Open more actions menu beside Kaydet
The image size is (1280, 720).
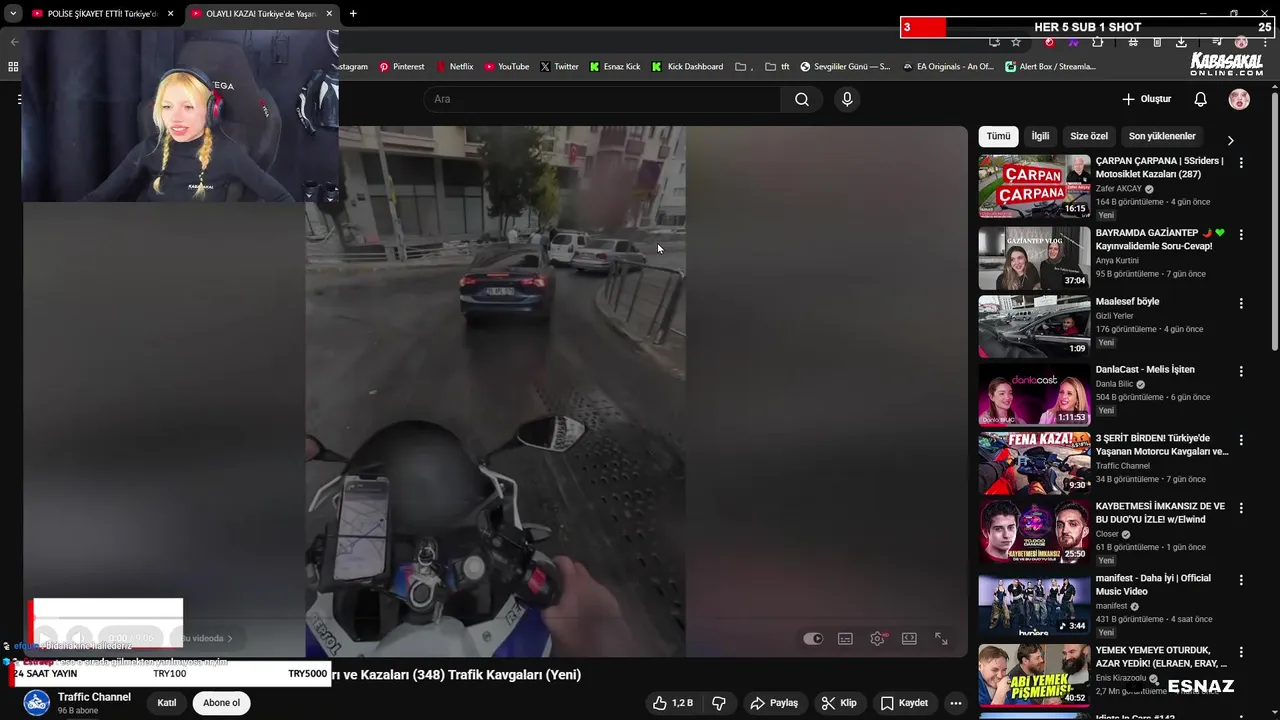point(956,703)
